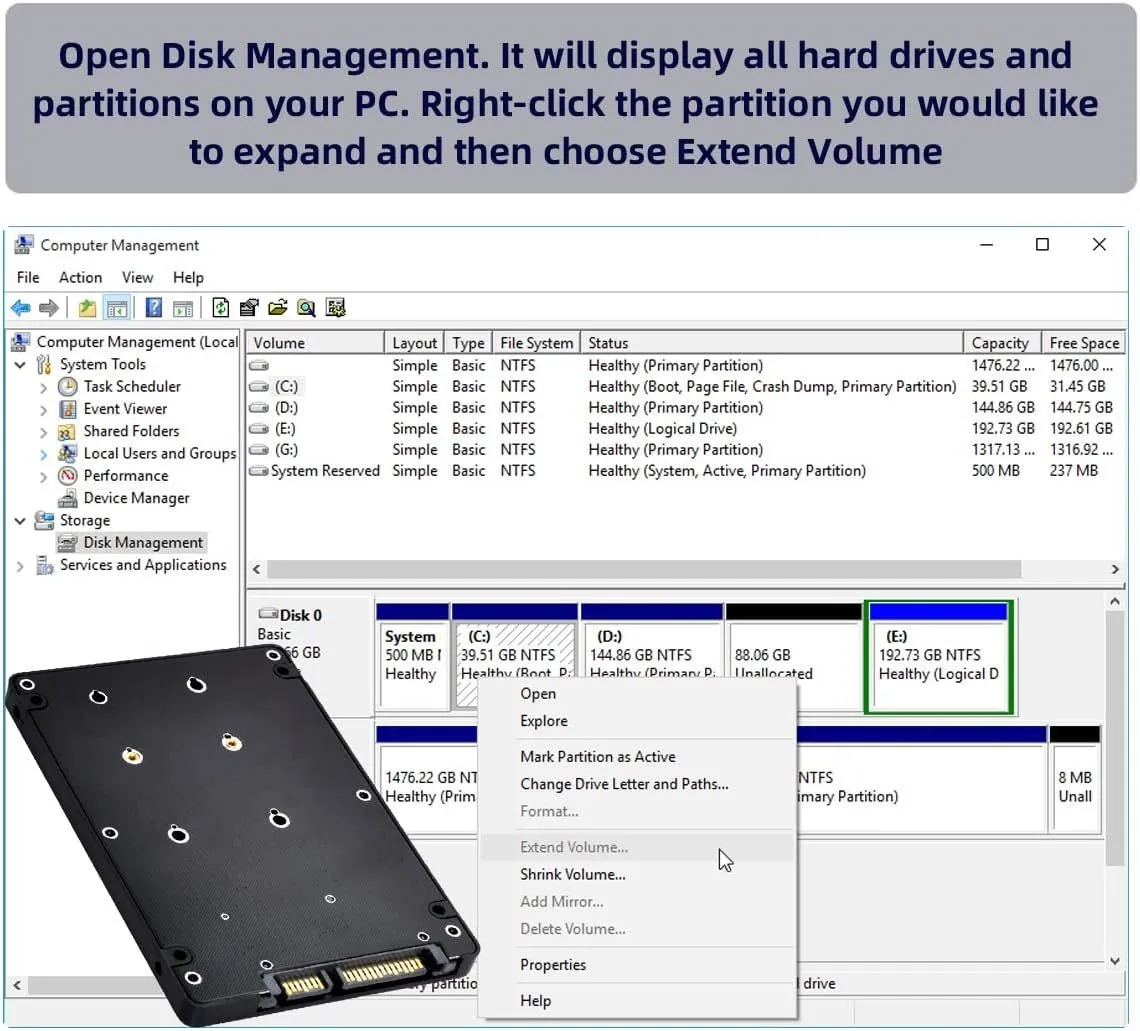The width and height of the screenshot is (1140, 1031).
Task: Select Properties in the context menu
Action: [552, 965]
